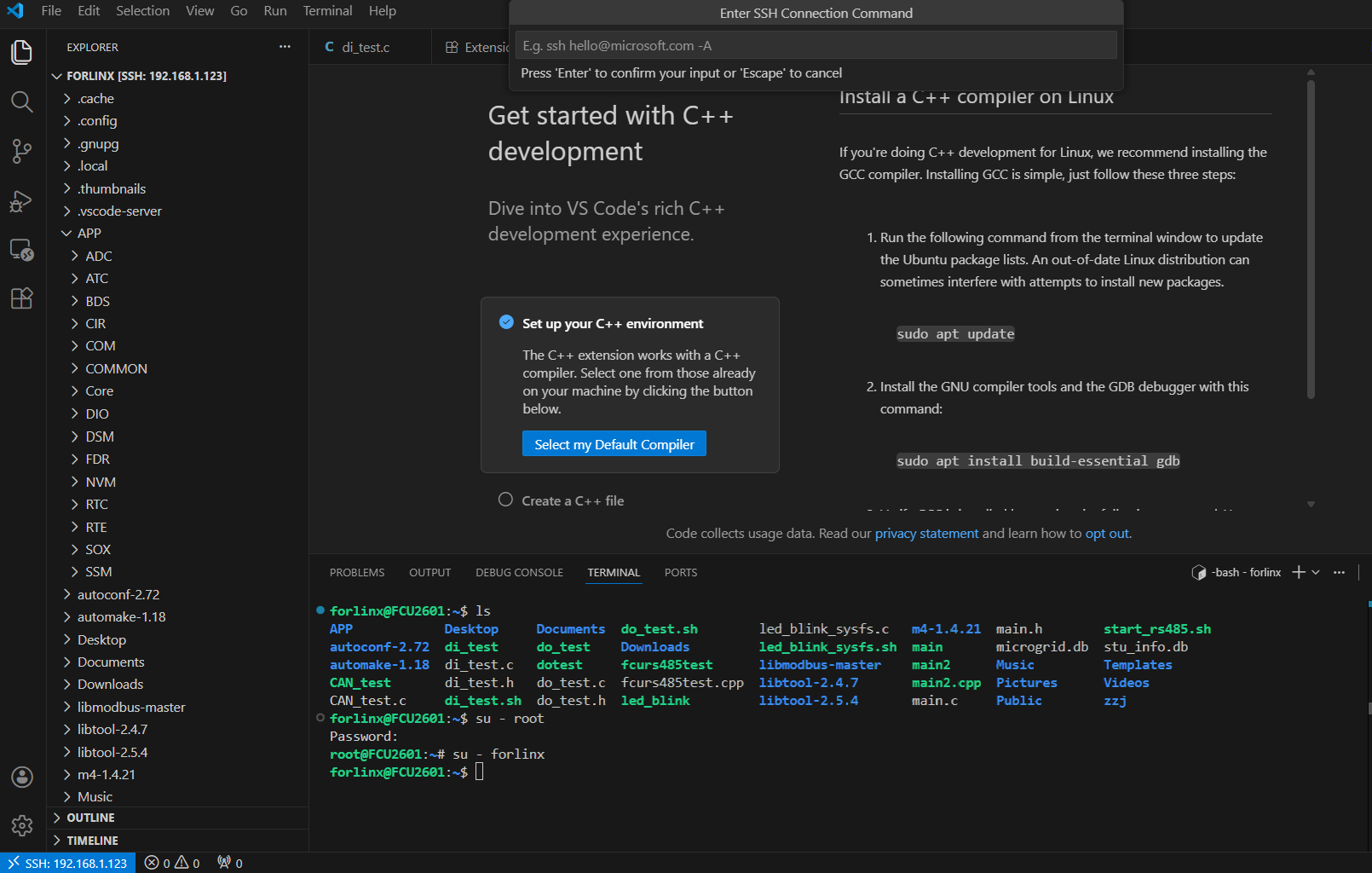Select the Desktop folder in explorer
The image size is (1372, 873).
(179, 639)
